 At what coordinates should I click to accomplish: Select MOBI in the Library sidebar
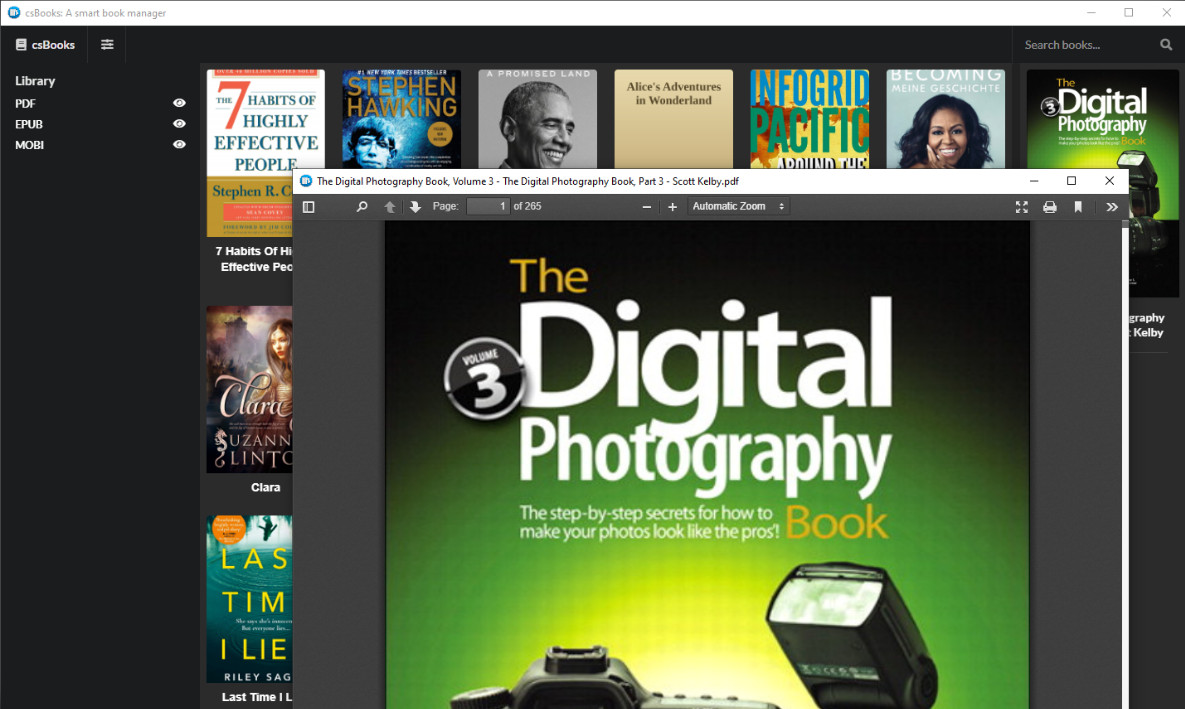click(29, 144)
